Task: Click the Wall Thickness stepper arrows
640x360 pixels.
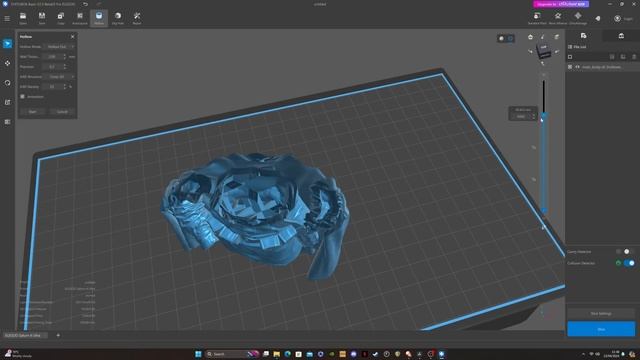Action: point(64,57)
